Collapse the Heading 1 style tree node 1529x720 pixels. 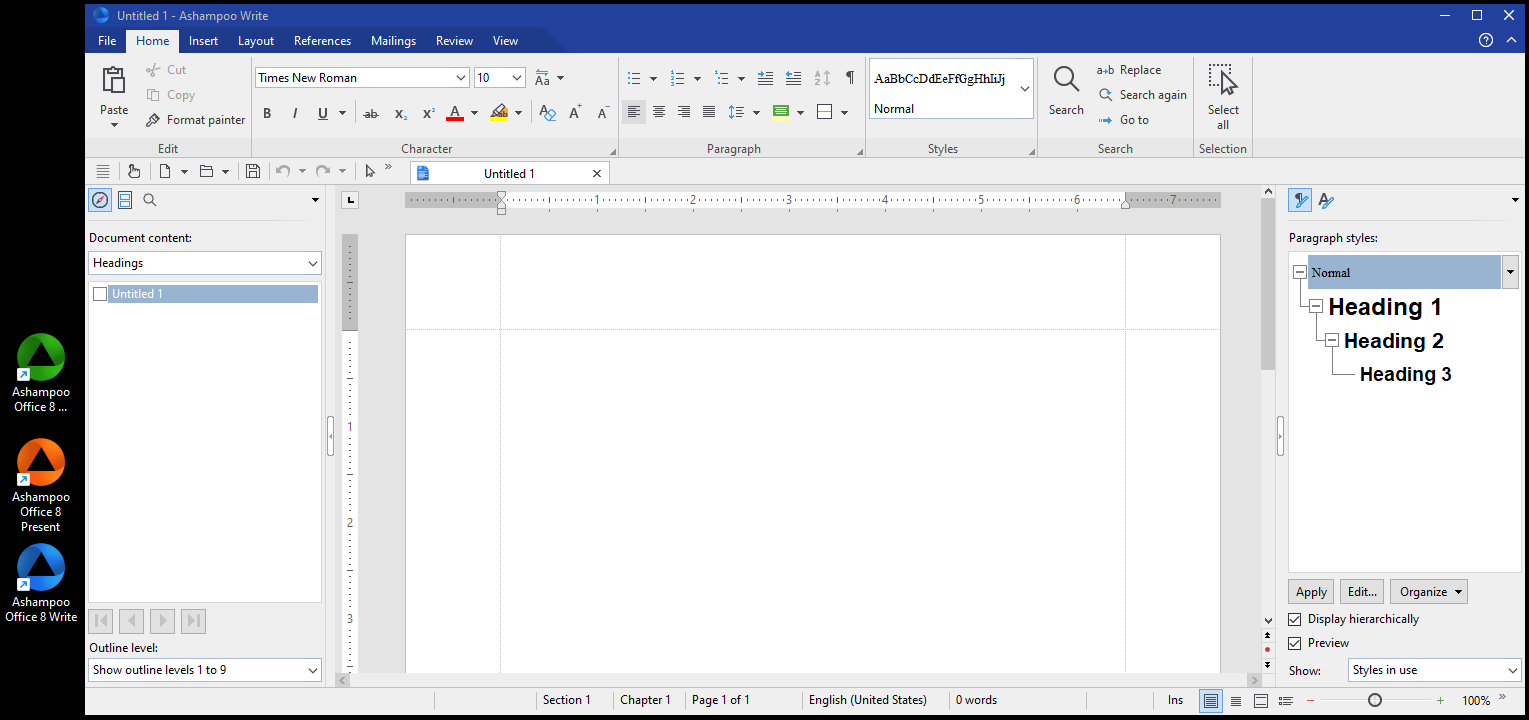[x=1316, y=306]
